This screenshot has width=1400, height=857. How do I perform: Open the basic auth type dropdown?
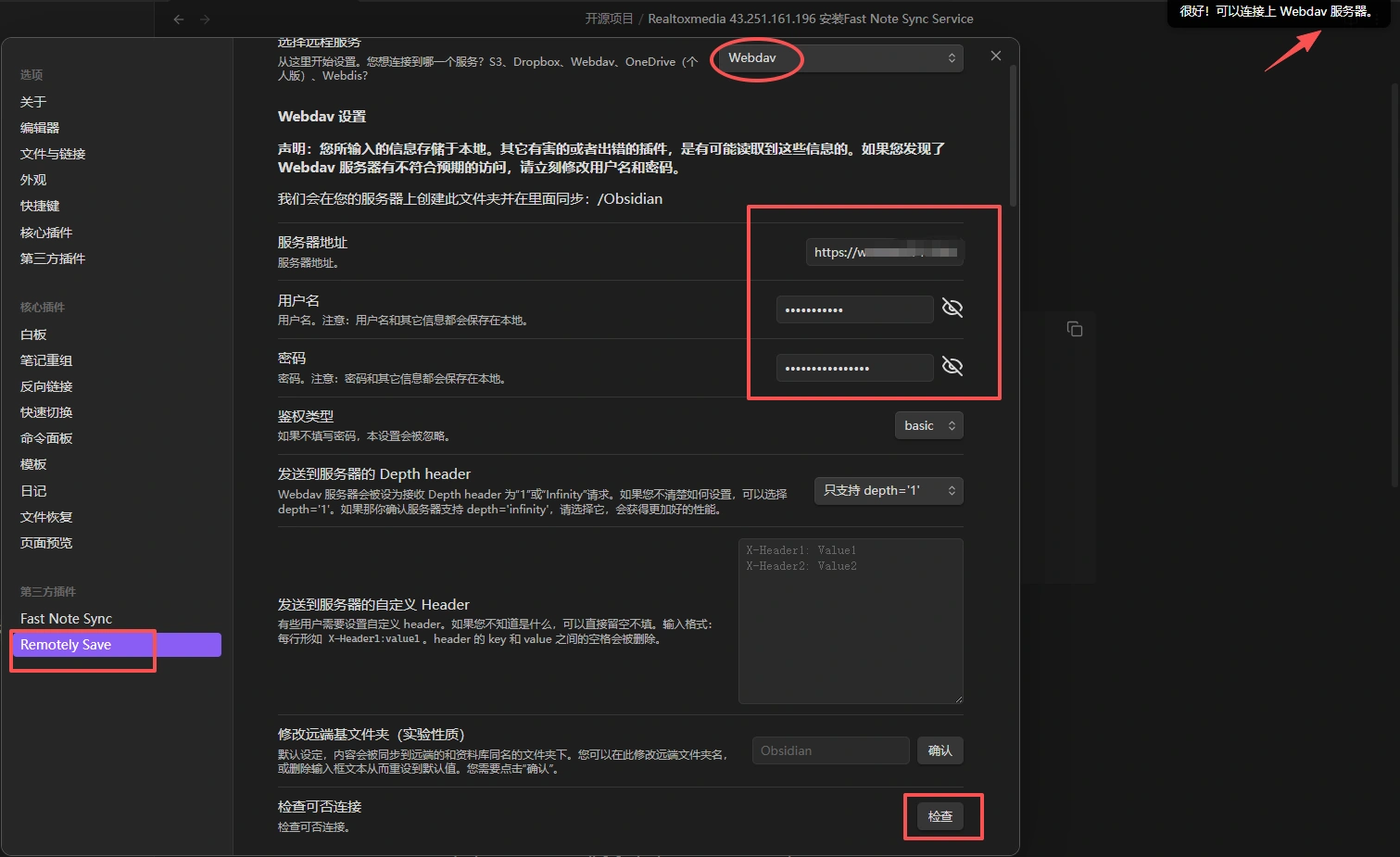[928, 425]
